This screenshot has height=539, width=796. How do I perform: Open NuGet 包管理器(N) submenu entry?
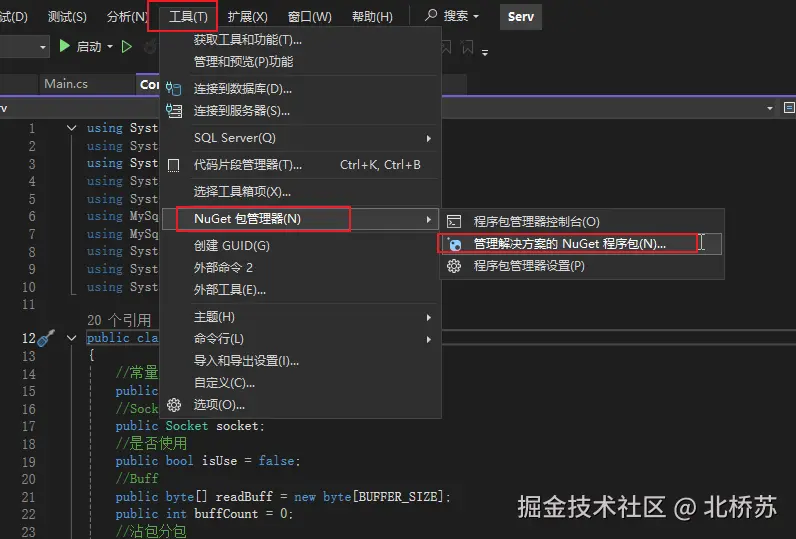coord(301,219)
